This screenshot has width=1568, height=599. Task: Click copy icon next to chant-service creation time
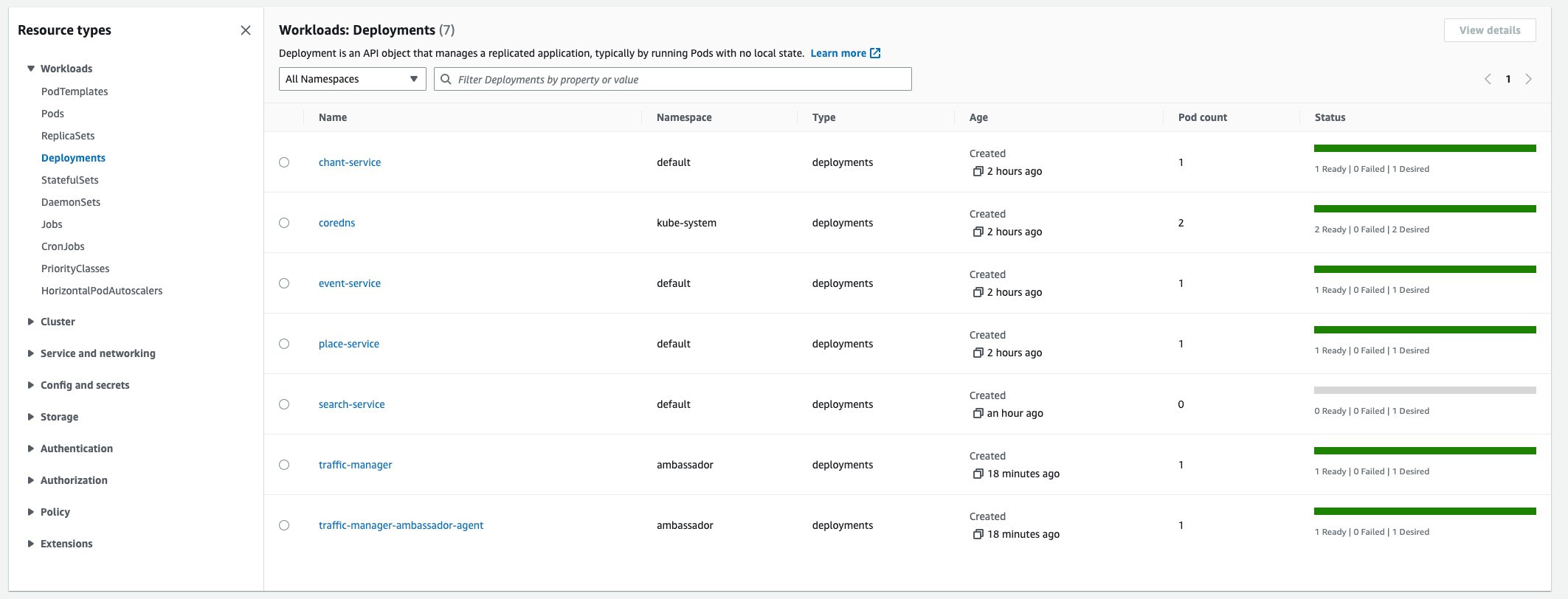pos(978,171)
